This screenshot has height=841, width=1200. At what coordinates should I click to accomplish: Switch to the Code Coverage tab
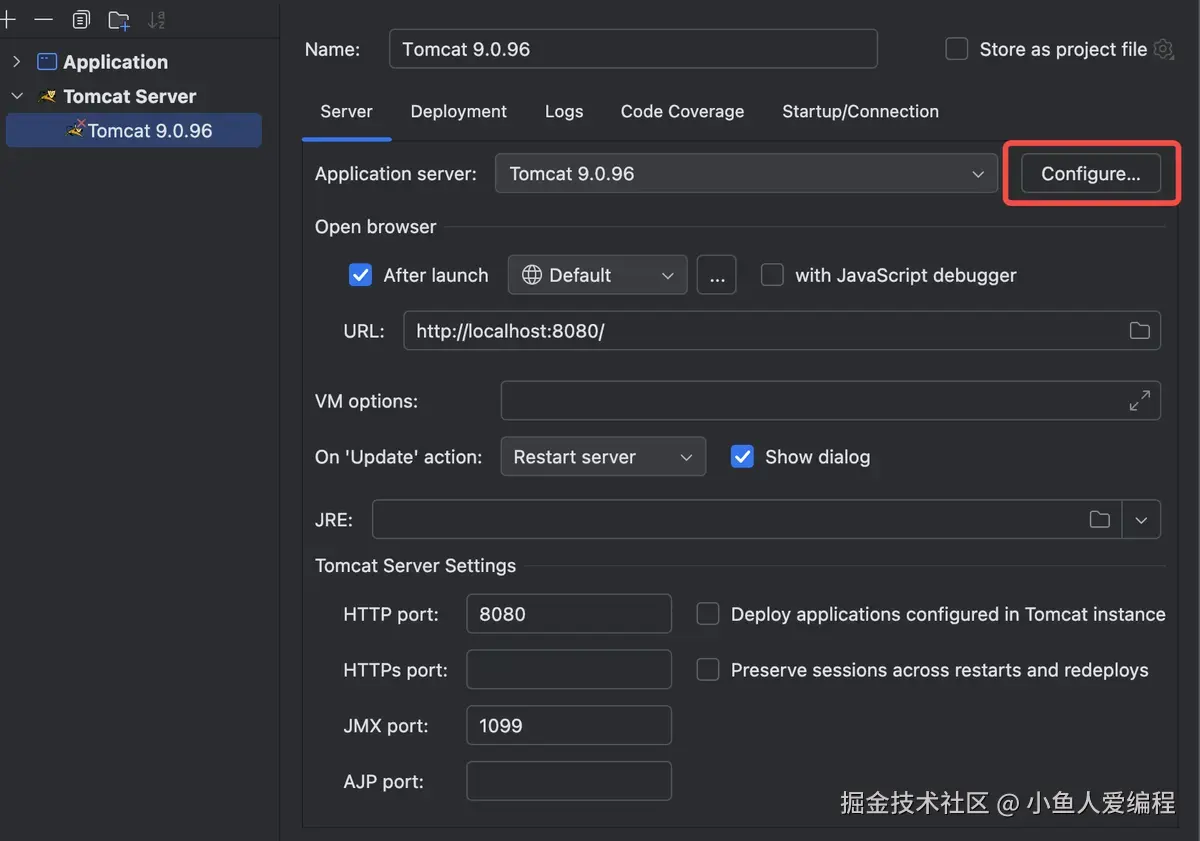[x=682, y=112]
